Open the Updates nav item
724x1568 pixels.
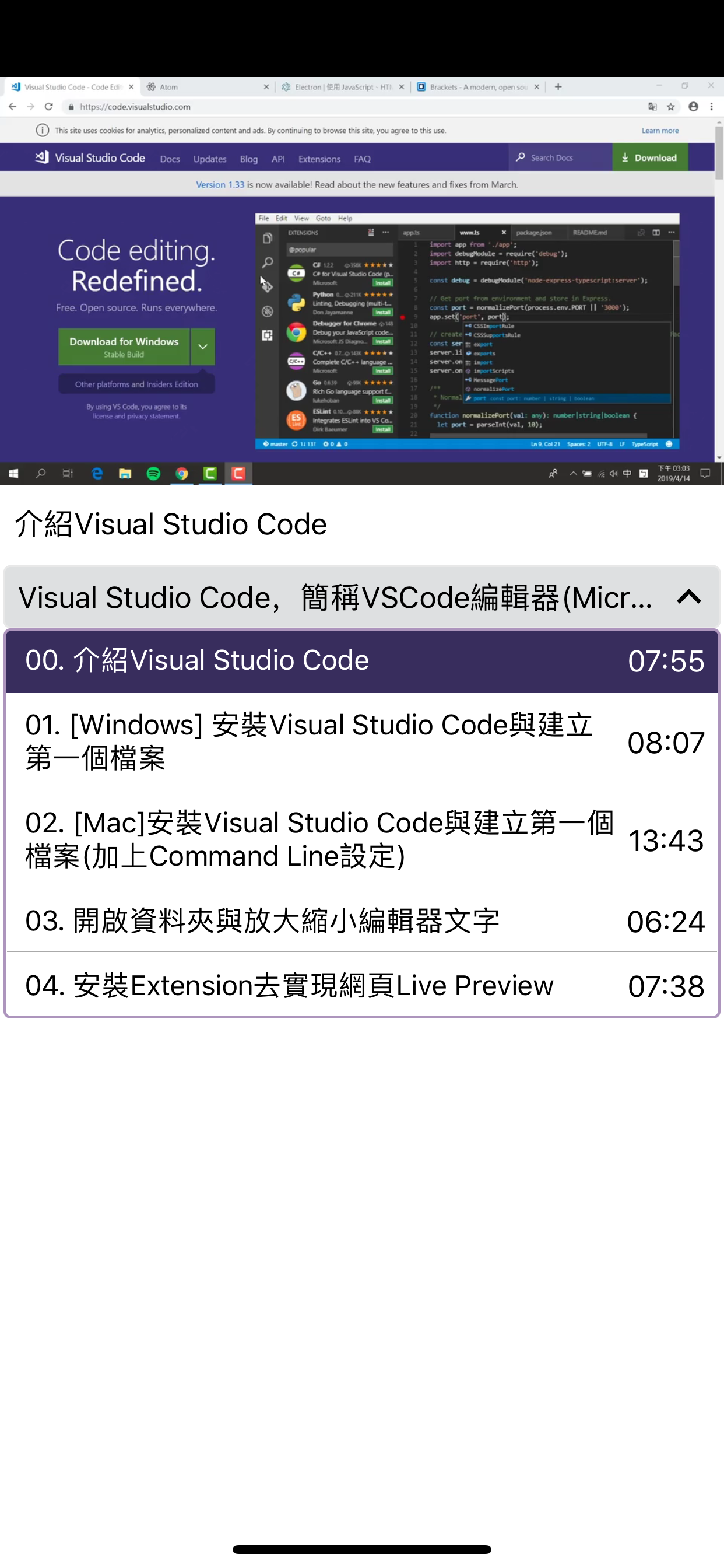click(210, 159)
